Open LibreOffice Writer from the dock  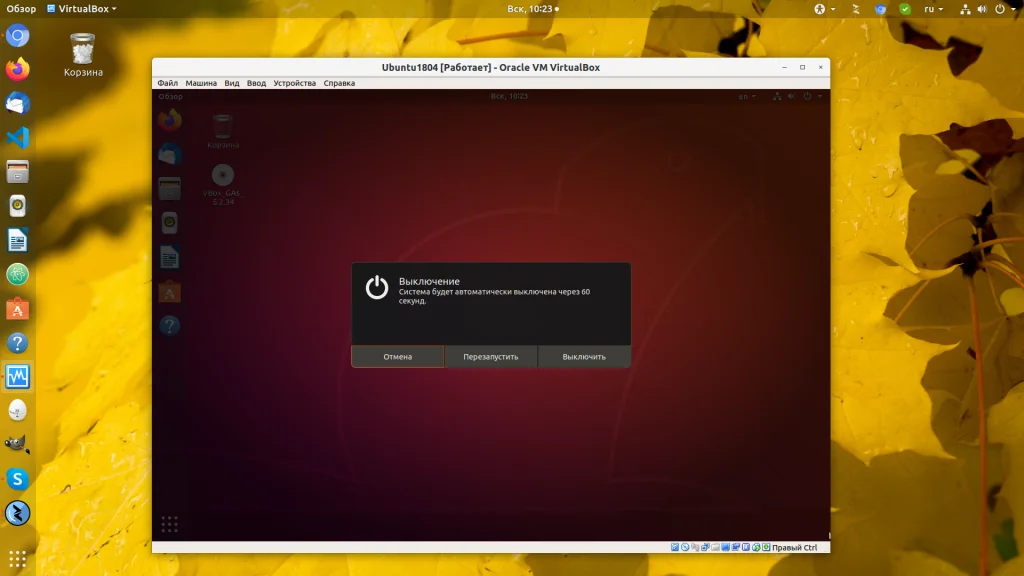point(18,240)
